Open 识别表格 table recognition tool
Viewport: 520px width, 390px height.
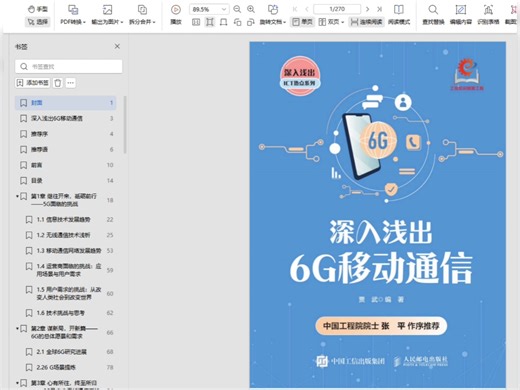pos(488,15)
